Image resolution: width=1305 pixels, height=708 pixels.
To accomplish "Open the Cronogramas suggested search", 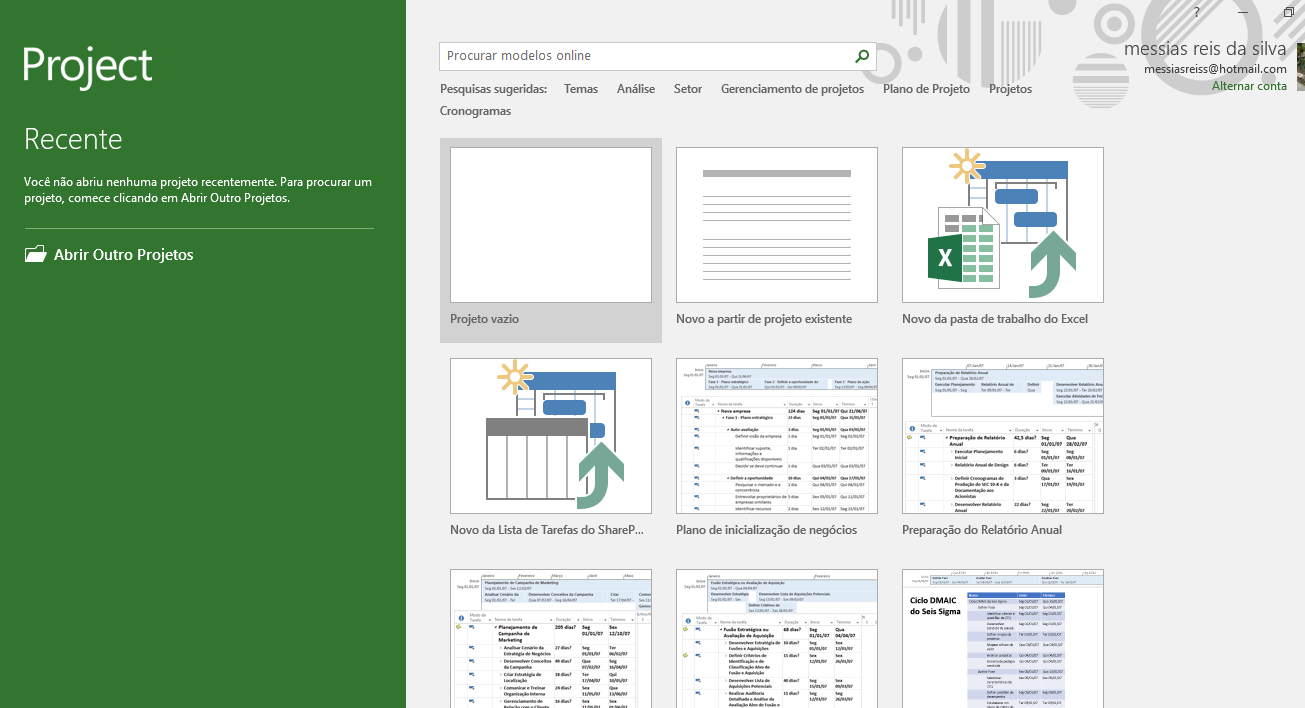I will [476, 111].
